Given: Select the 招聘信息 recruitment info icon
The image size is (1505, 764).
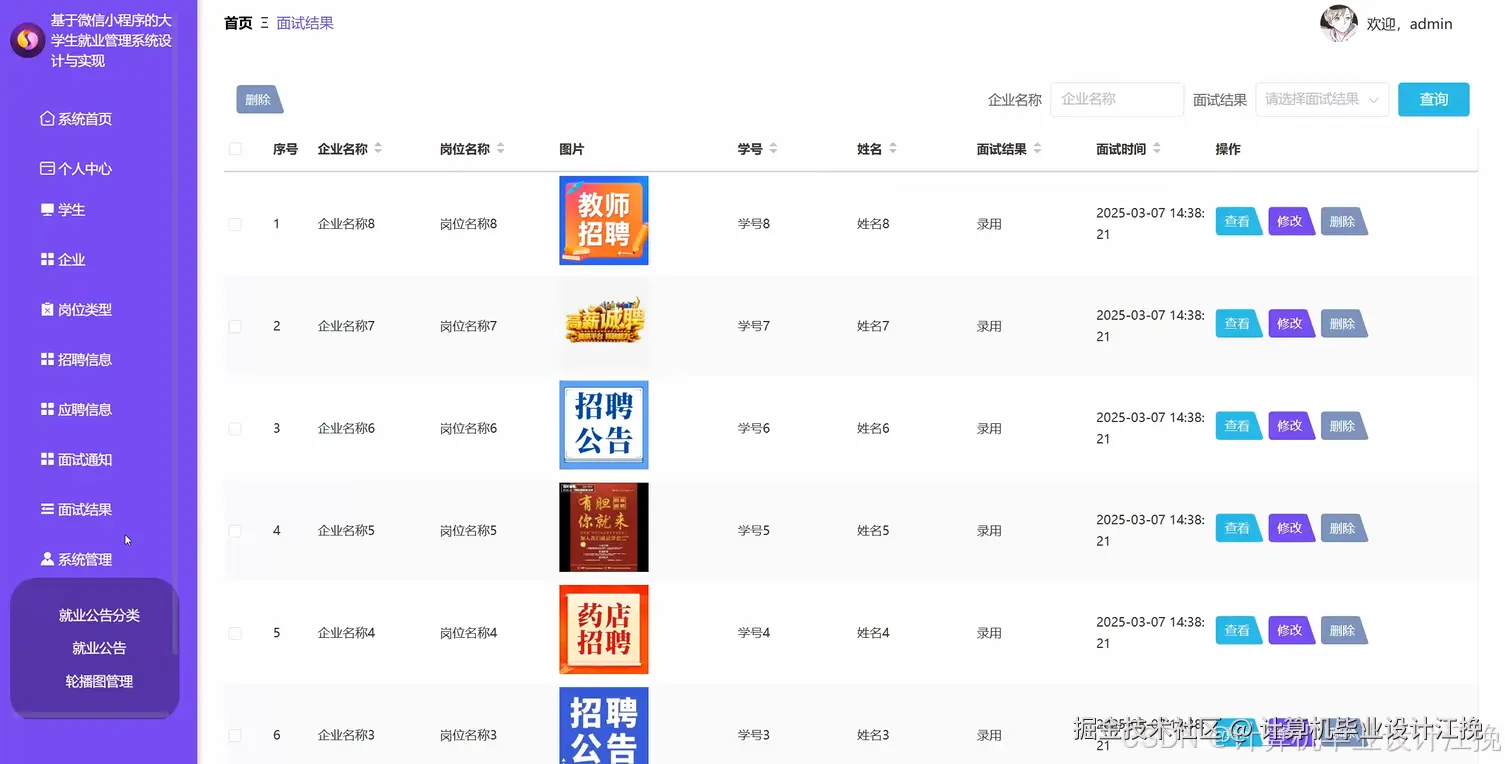Looking at the screenshot, I should tap(45, 359).
